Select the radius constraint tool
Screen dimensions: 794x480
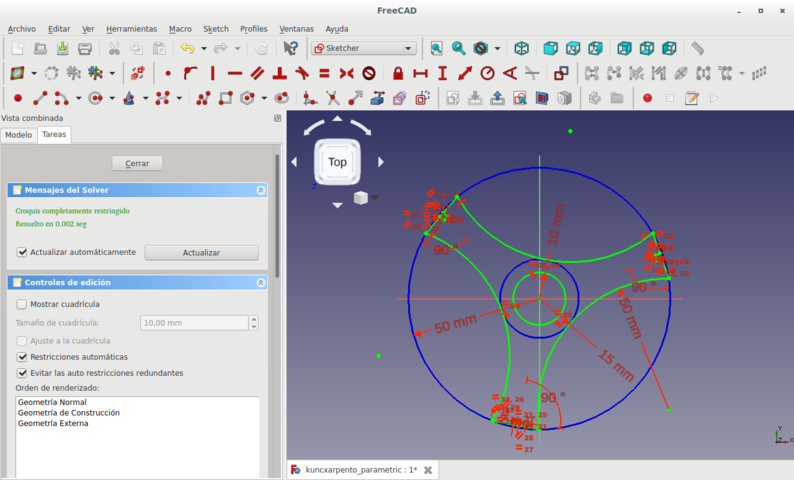[487, 73]
